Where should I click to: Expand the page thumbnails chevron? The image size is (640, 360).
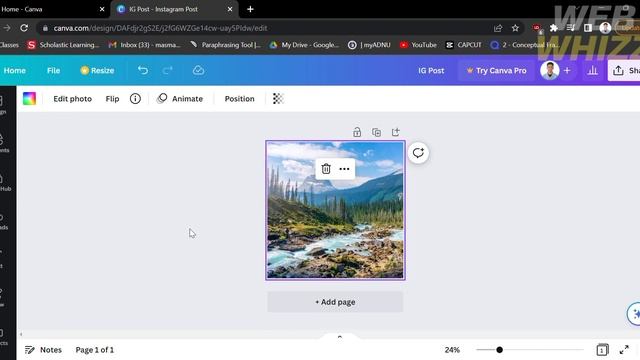coord(340,337)
